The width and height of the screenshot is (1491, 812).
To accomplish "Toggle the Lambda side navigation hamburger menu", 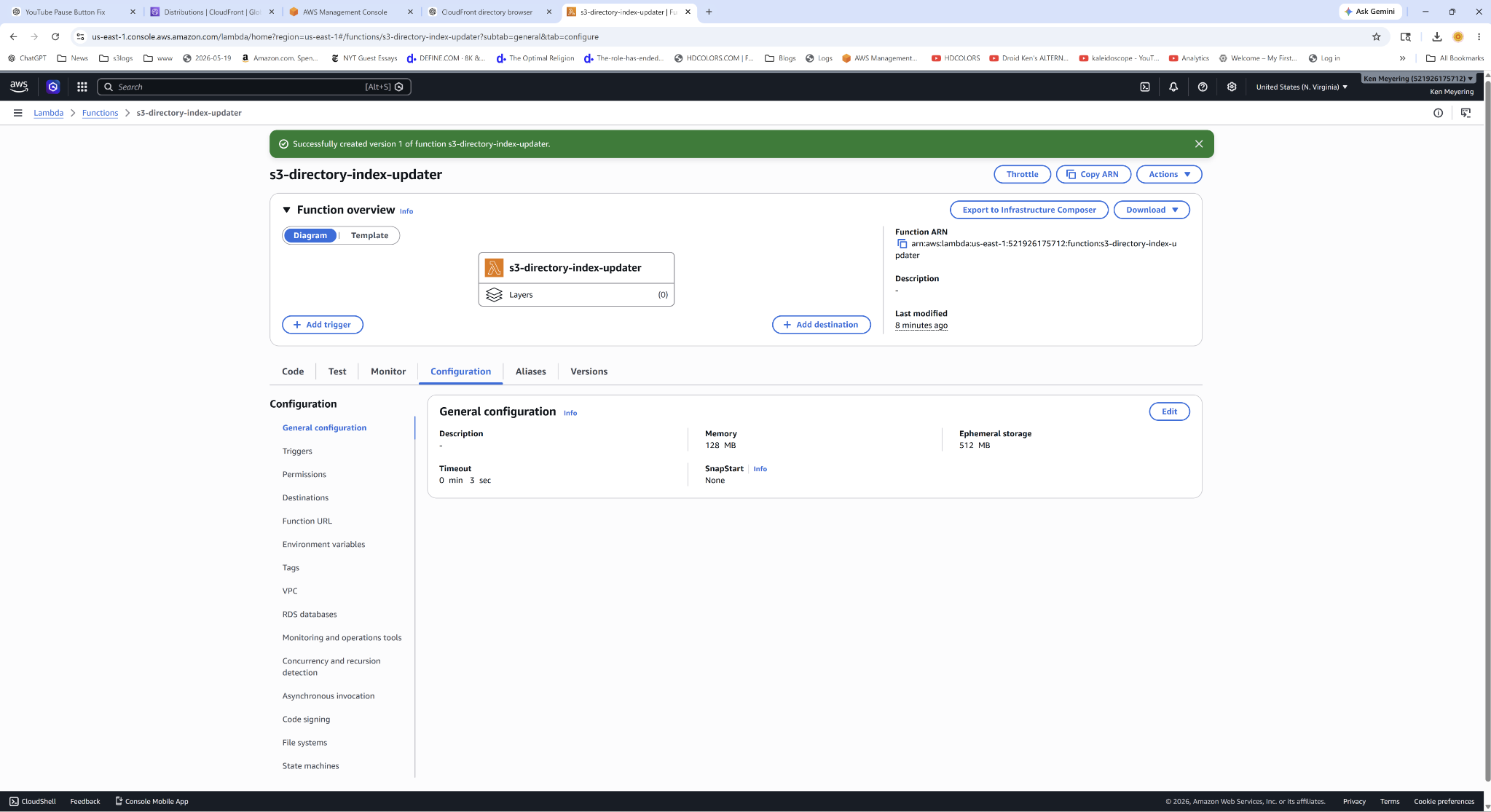I will [x=17, y=113].
